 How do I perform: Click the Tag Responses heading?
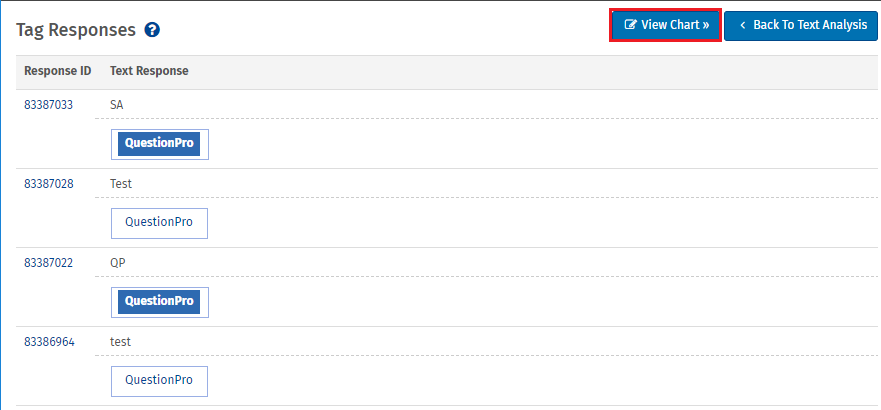pos(76,30)
